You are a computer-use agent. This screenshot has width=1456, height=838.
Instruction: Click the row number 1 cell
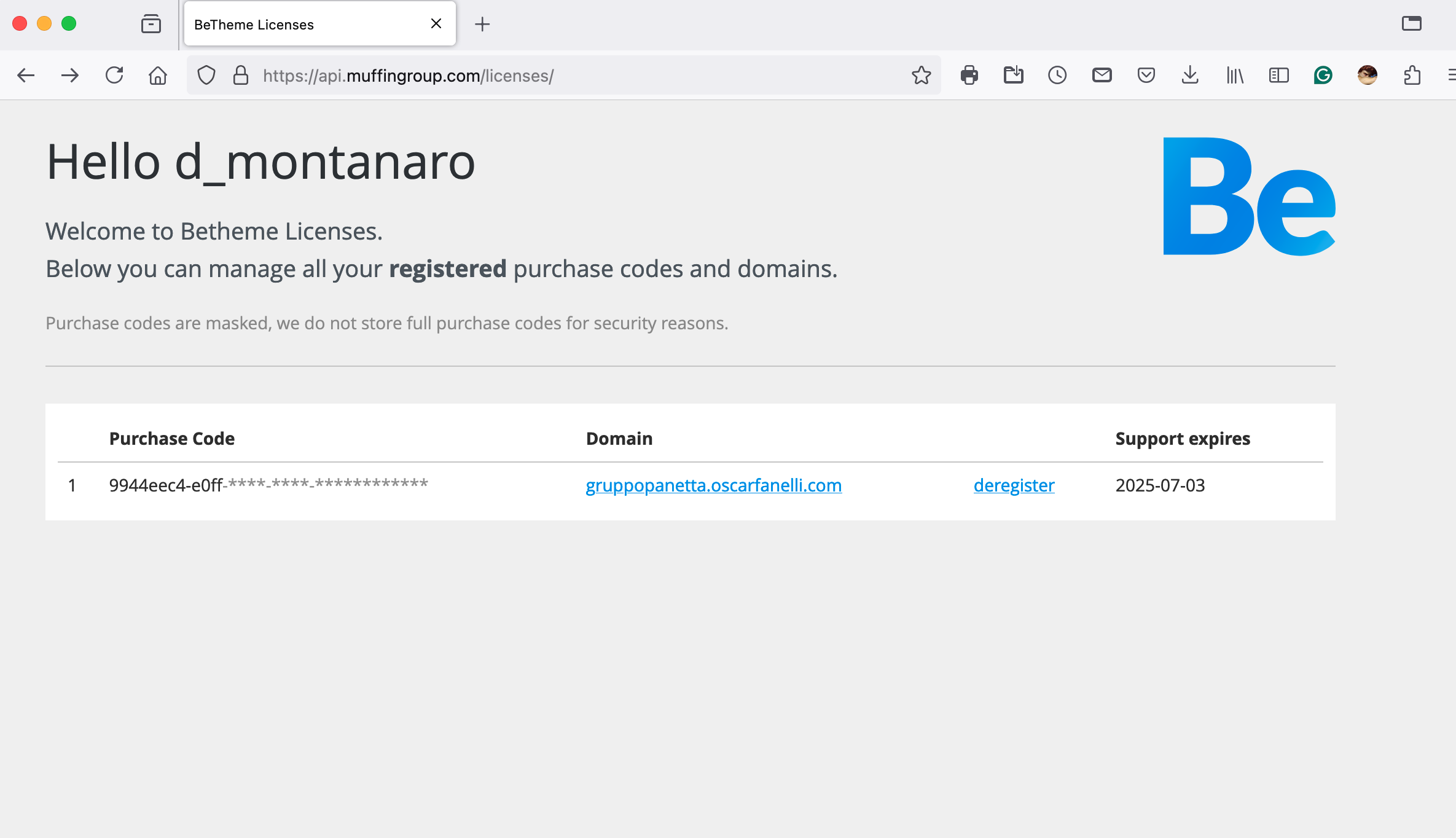[x=72, y=485]
